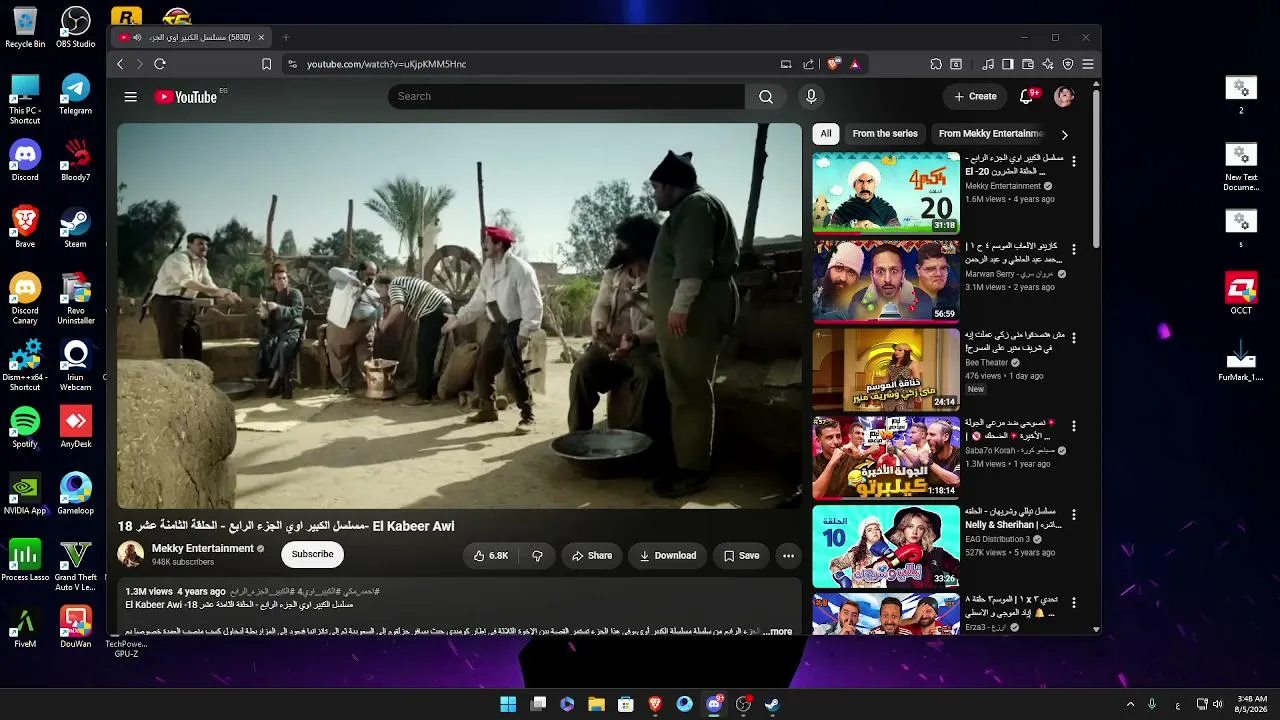Screen dimensions: 1280x720
Task: Switch to the El Kabeer Awi browser tab
Action: (190, 38)
